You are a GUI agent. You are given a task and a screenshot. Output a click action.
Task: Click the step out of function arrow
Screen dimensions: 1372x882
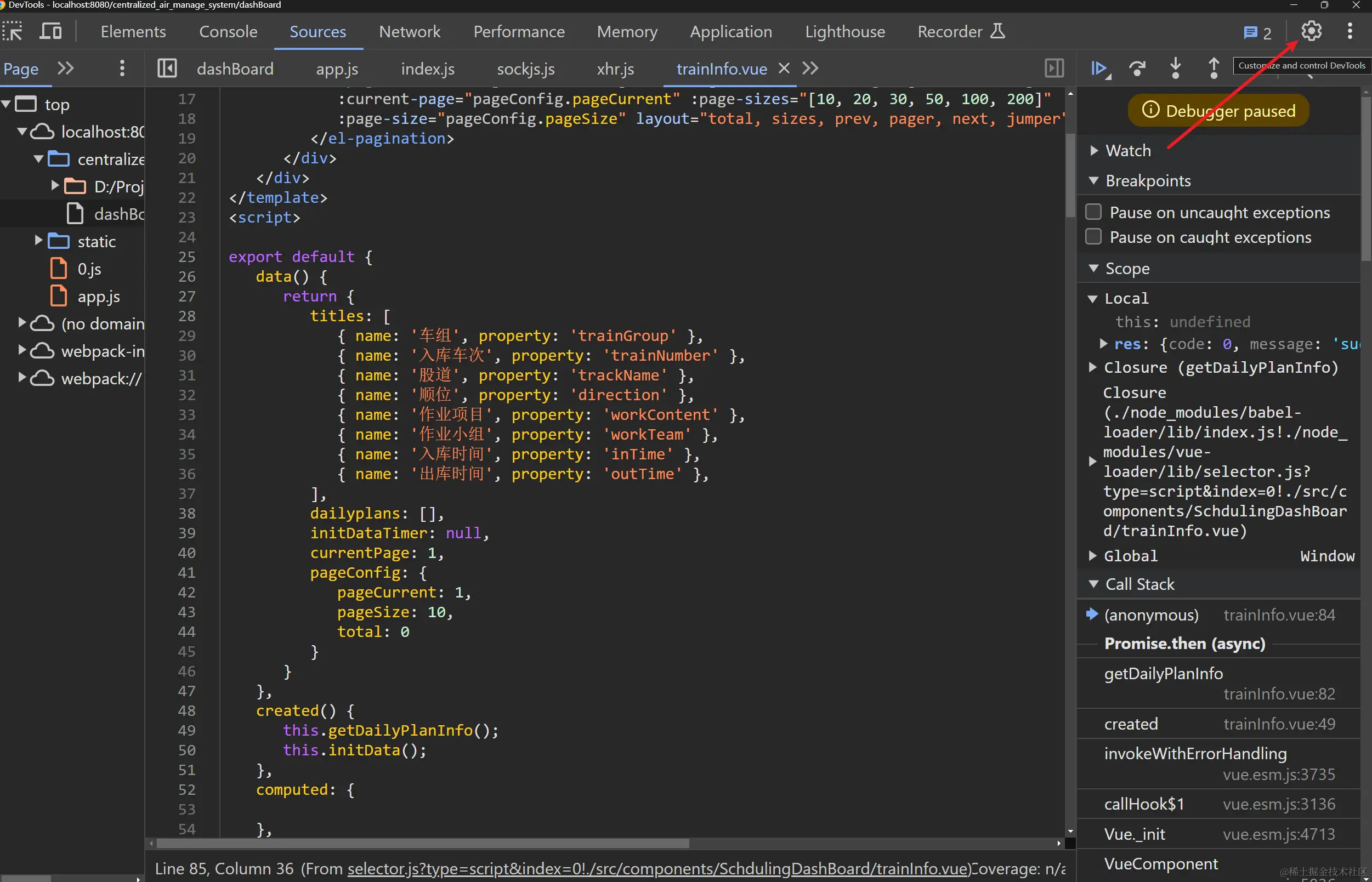pyautogui.click(x=1214, y=69)
